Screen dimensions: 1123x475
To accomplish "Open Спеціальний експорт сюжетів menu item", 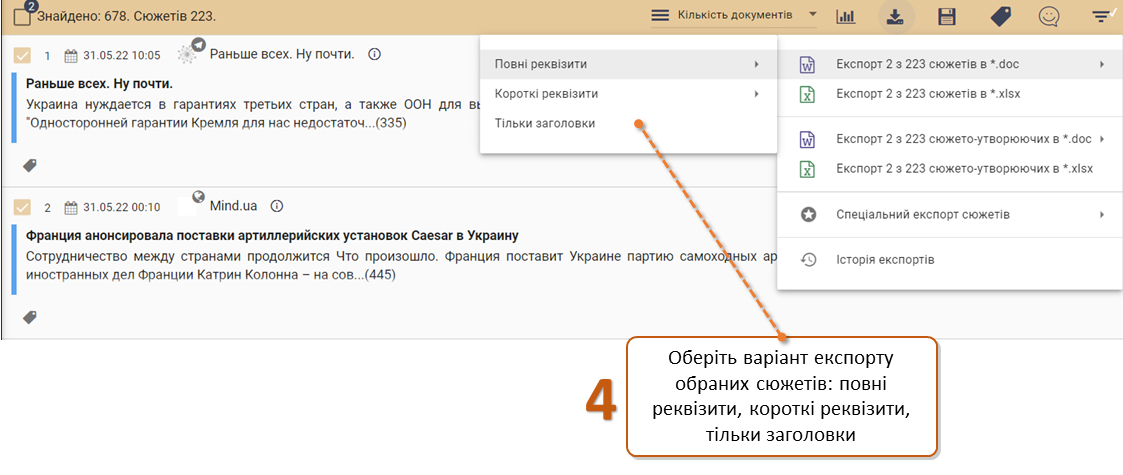I will coord(950,214).
